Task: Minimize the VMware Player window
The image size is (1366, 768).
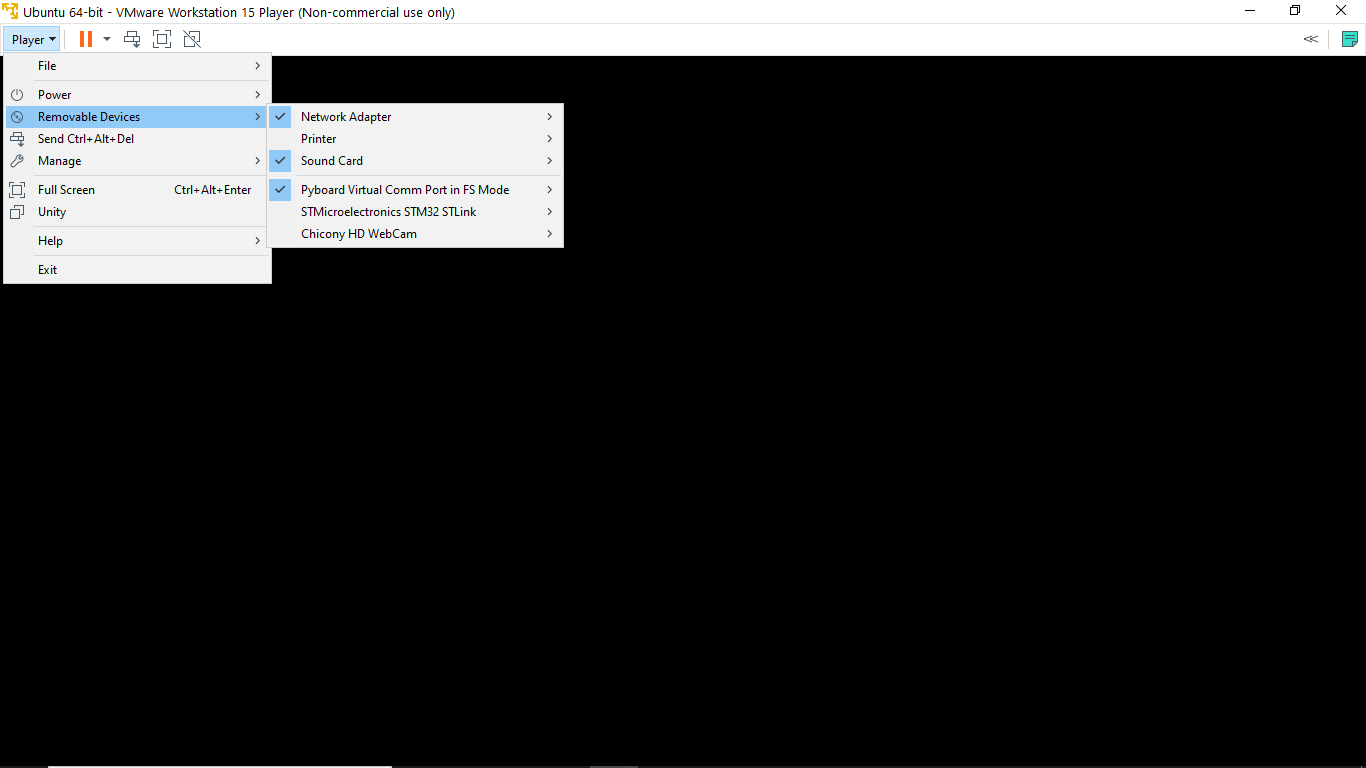Action: click(x=1250, y=11)
